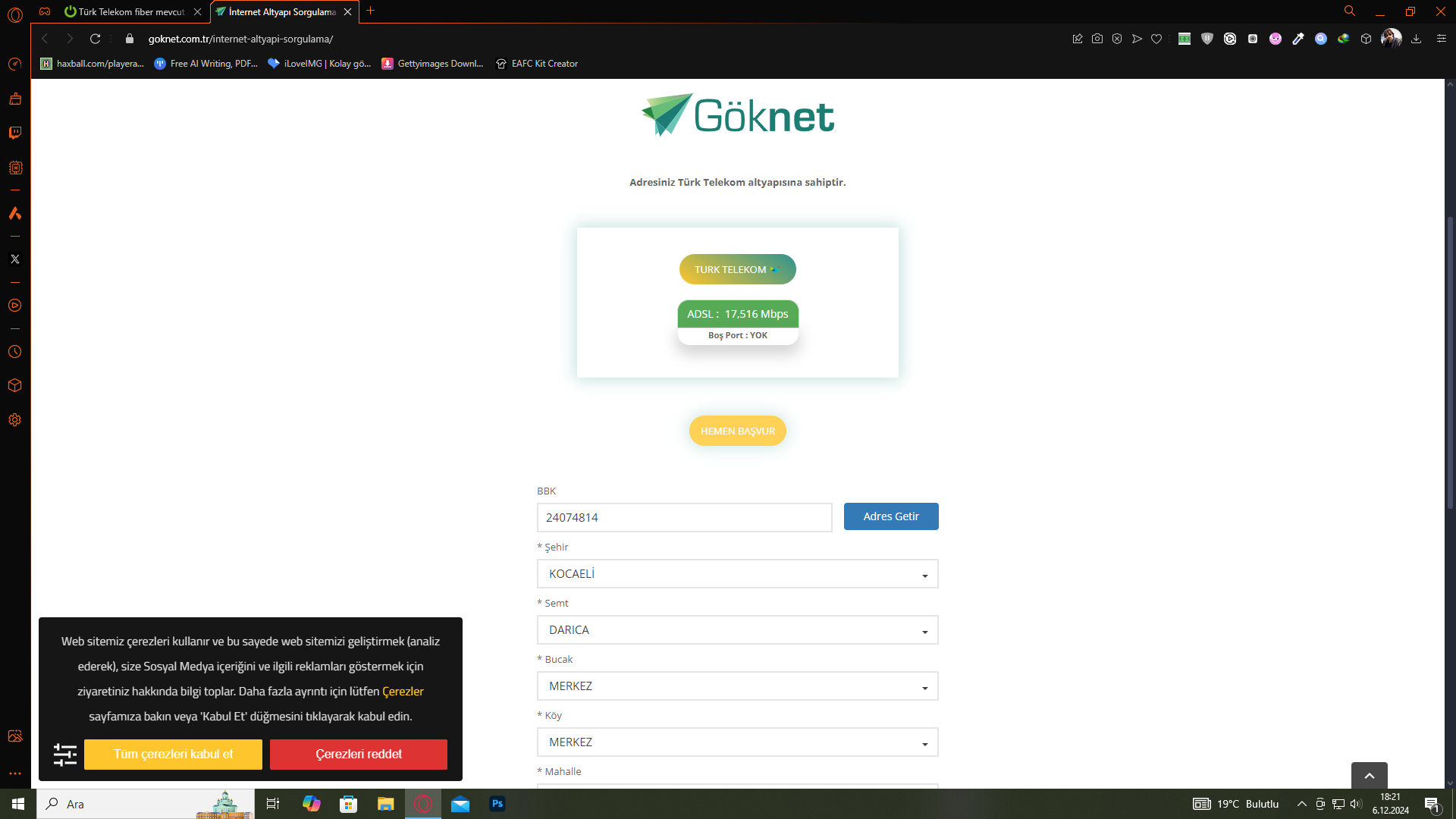Accept all cookies with yellow button
This screenshot has width=1456, height=819.
pos(173,755)
